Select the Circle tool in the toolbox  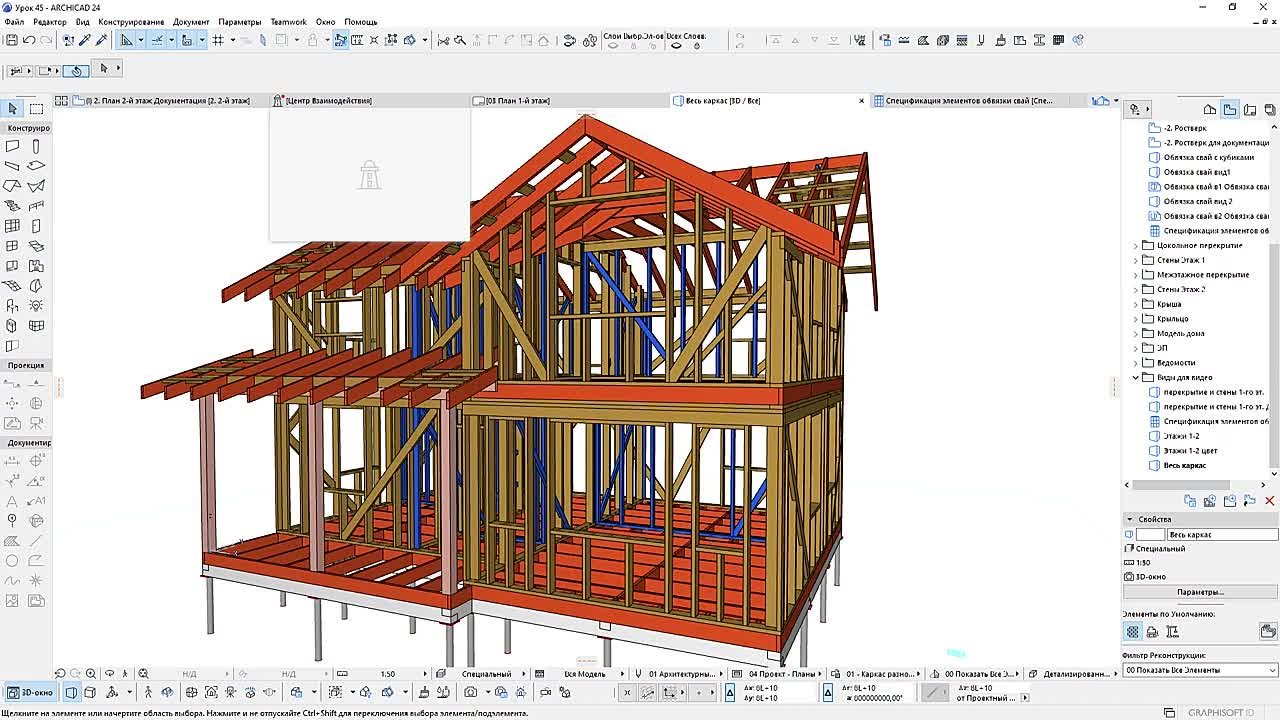(13, 561)
